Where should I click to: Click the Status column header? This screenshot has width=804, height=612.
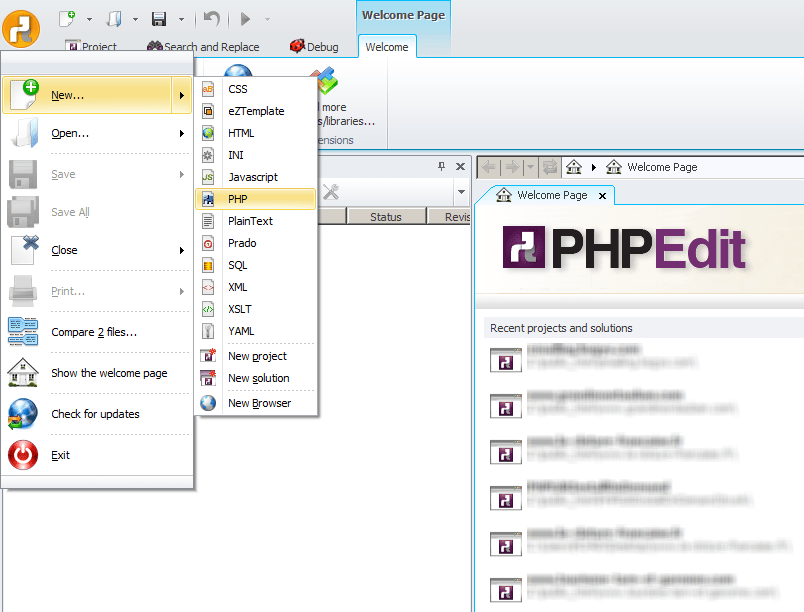point(386,217)
